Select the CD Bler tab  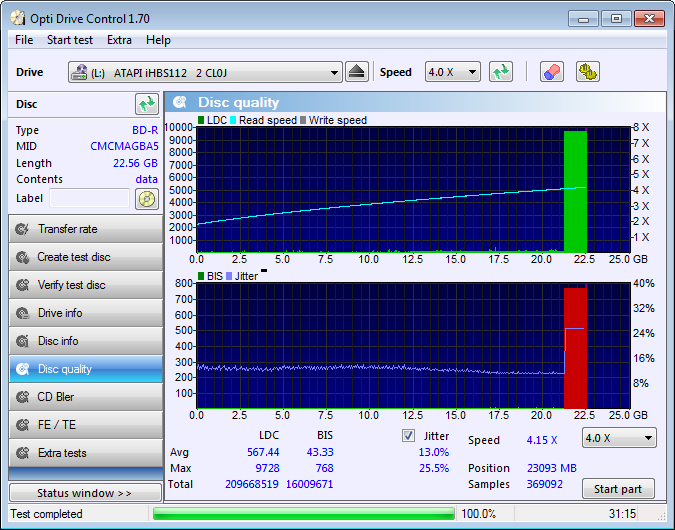coord(86,397)
